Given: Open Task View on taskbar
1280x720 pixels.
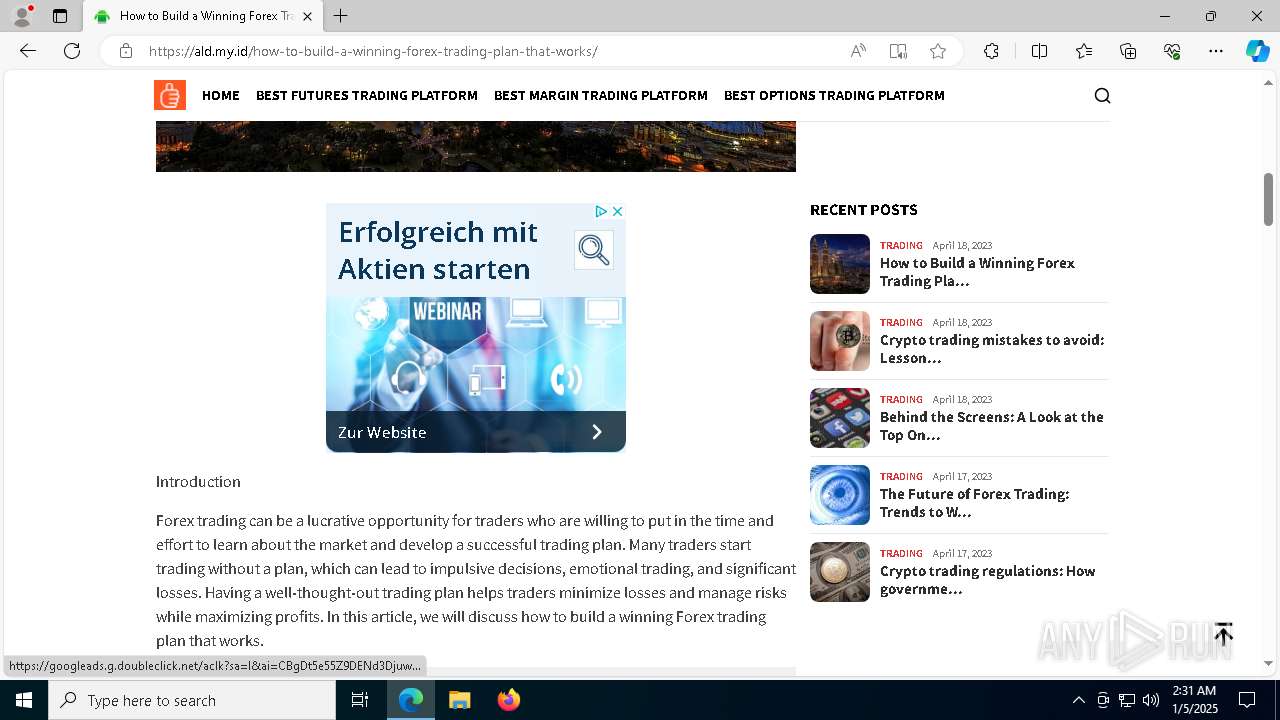Looking at the screenshot, I should 360,700.
